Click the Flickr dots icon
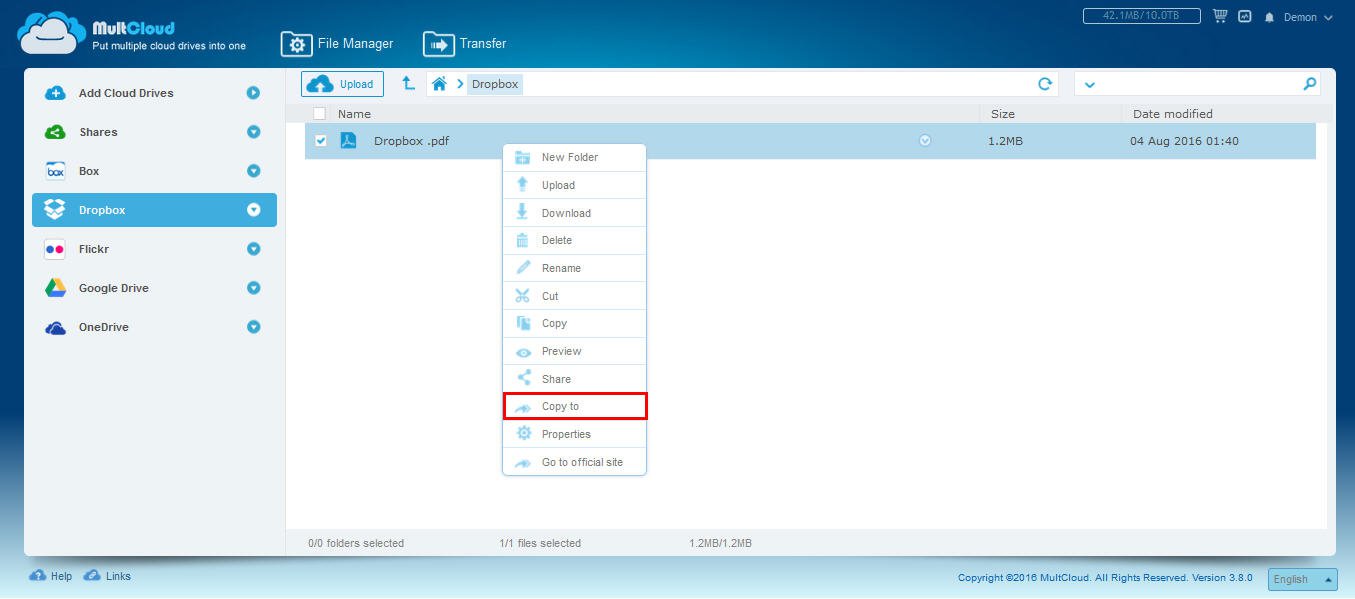 (56, 249)
